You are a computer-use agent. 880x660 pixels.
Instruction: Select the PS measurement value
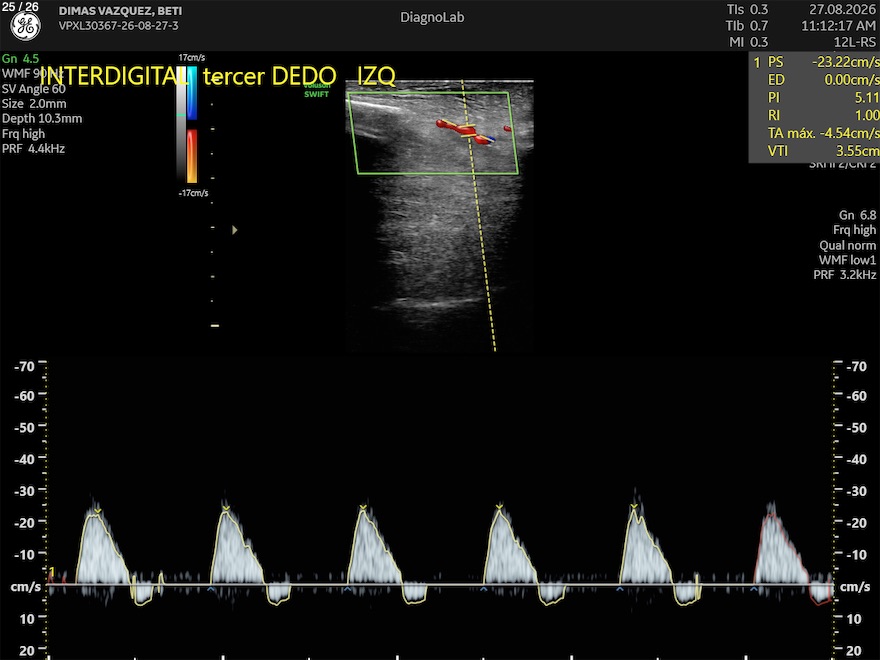845,62
